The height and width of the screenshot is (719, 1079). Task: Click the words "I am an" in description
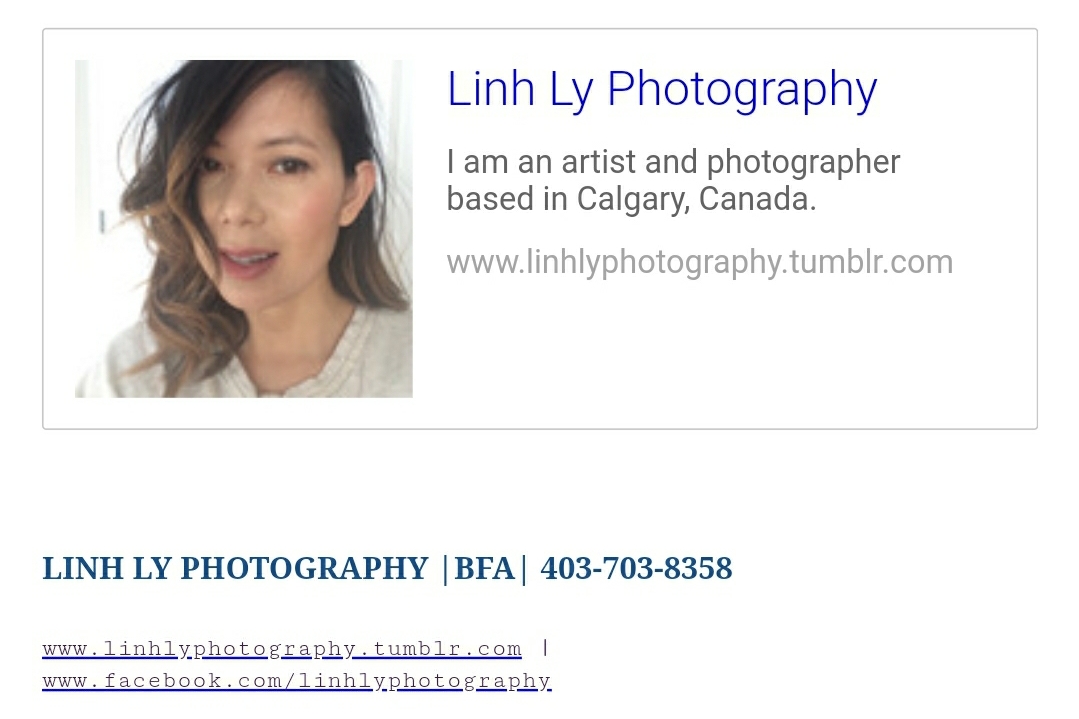pos(500,162)
